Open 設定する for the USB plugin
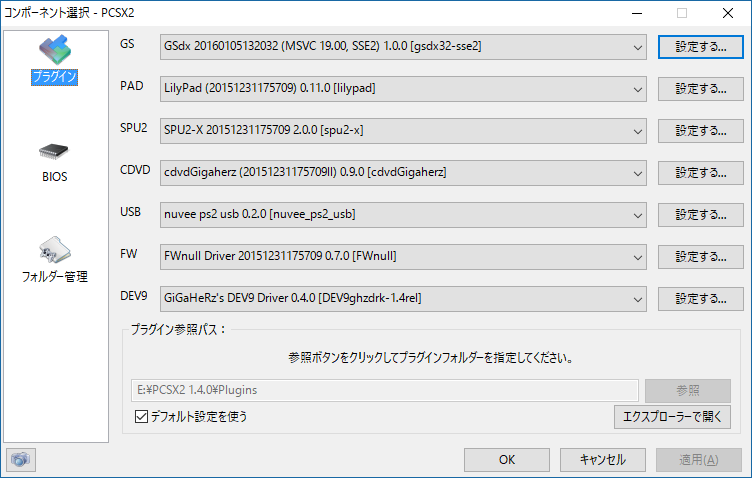This screenshot has width=752, height=478. (x=701, y=215)
